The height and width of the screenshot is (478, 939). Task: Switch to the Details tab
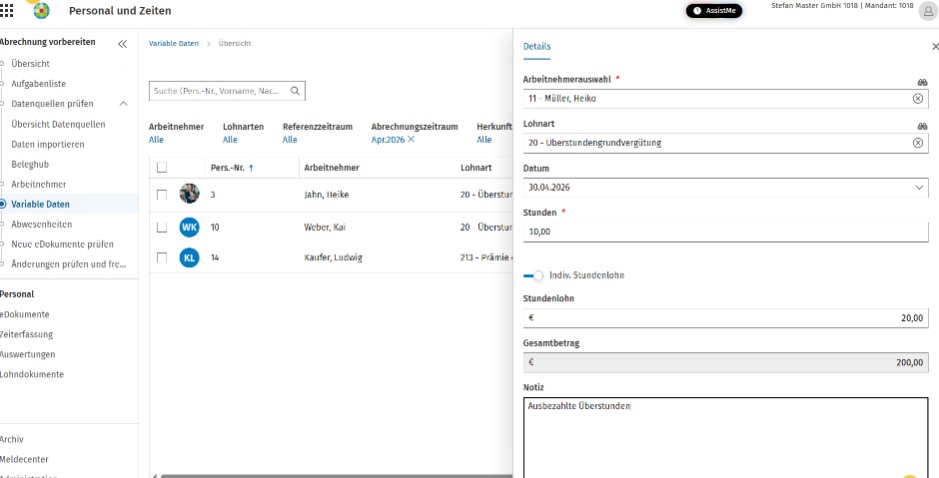pos(537,47)
